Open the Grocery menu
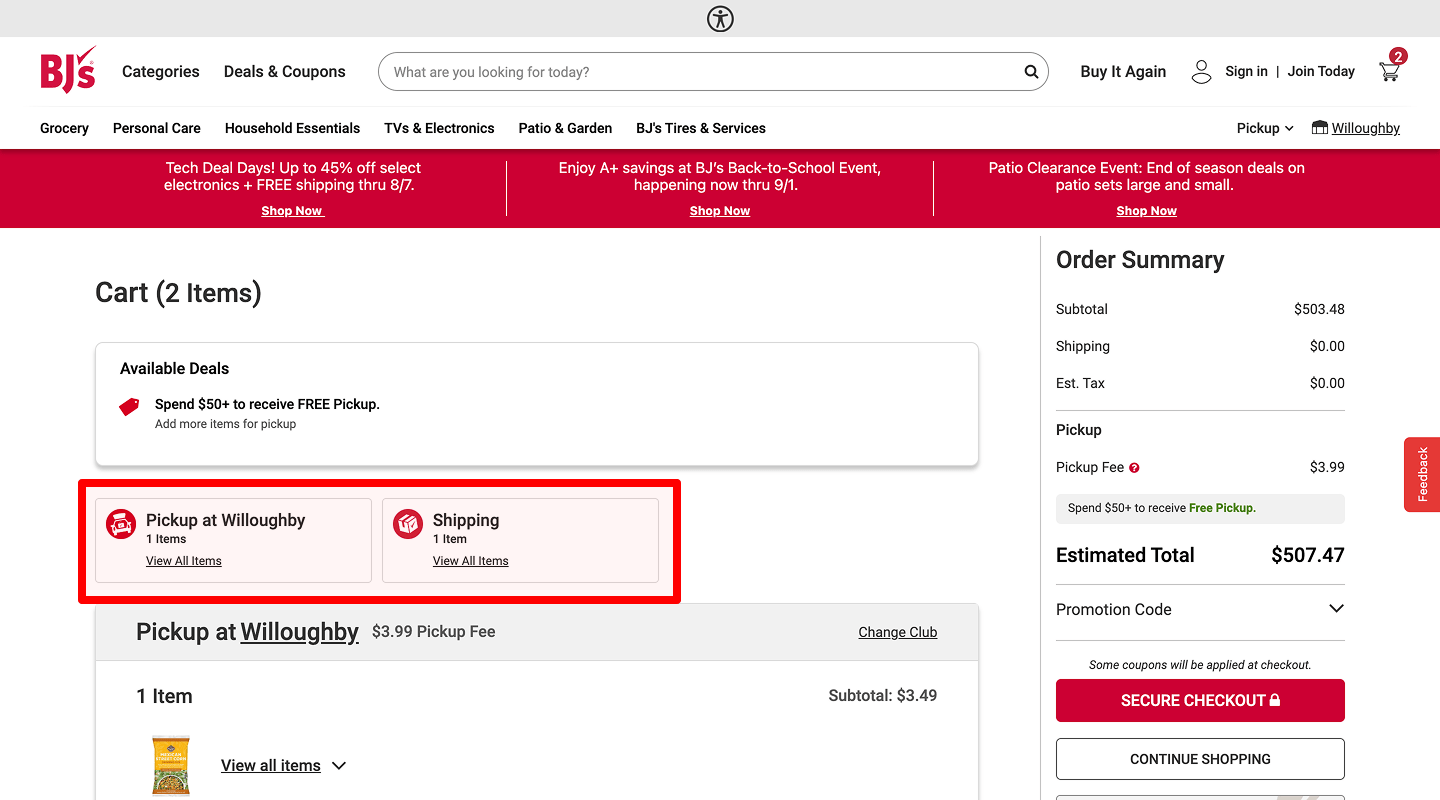Image resolution: width=1440 pixels, height=800 pixels. click(x=63, y=128)
